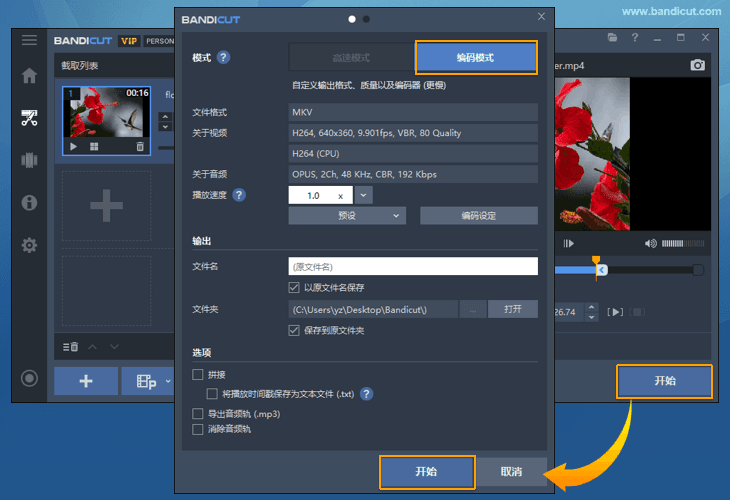
Task: Open Settings gear in sidebar
Action: coord(29,245)
